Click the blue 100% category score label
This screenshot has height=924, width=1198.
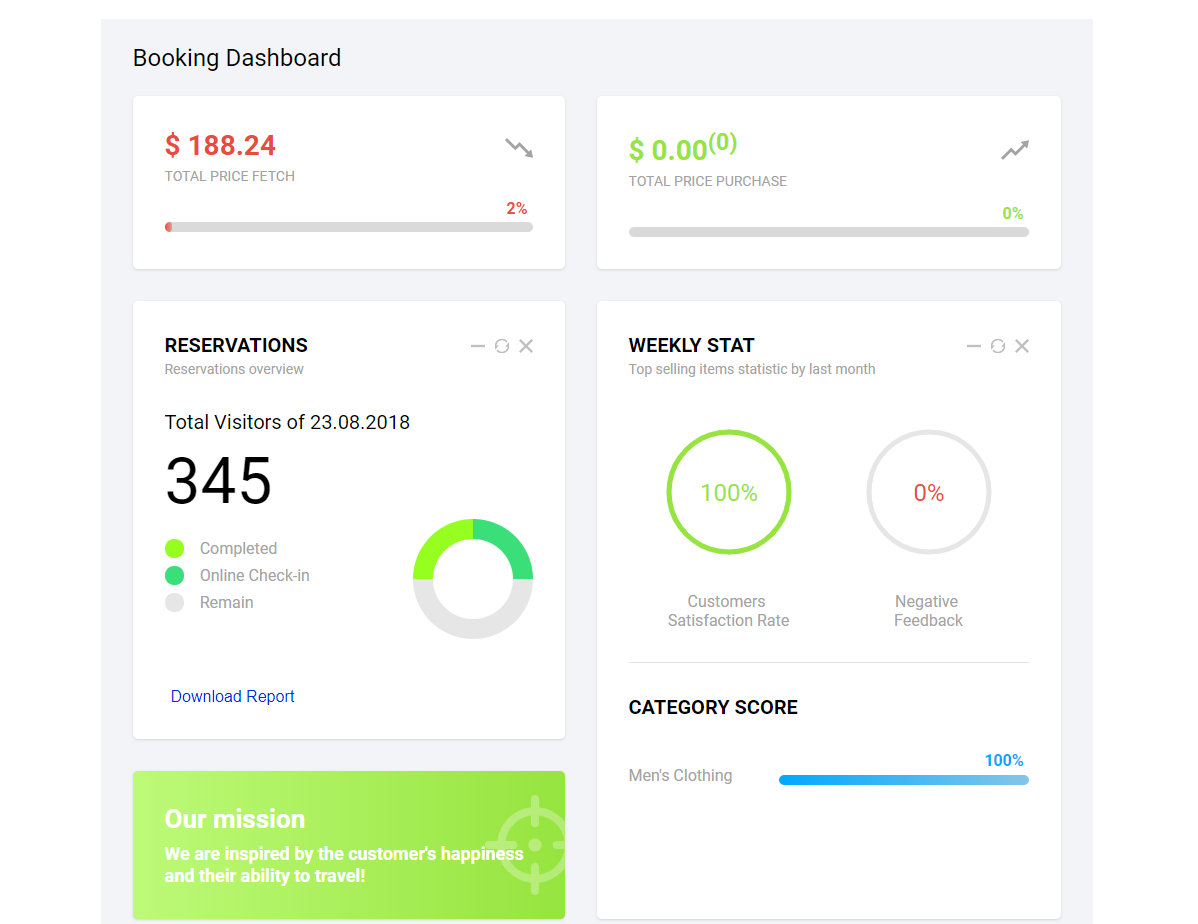(1003, 760)
